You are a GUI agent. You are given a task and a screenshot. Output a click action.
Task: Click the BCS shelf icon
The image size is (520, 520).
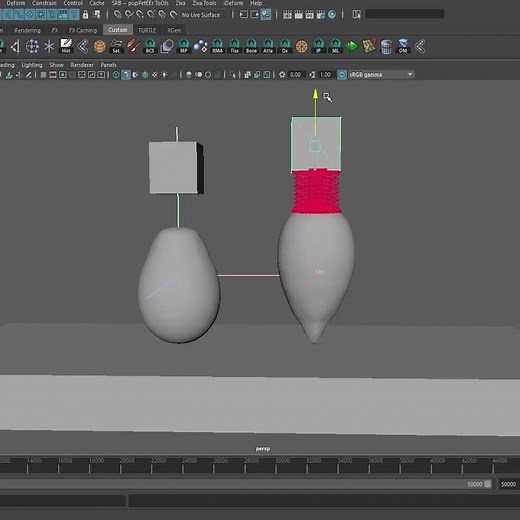click(x=150, y=46)
